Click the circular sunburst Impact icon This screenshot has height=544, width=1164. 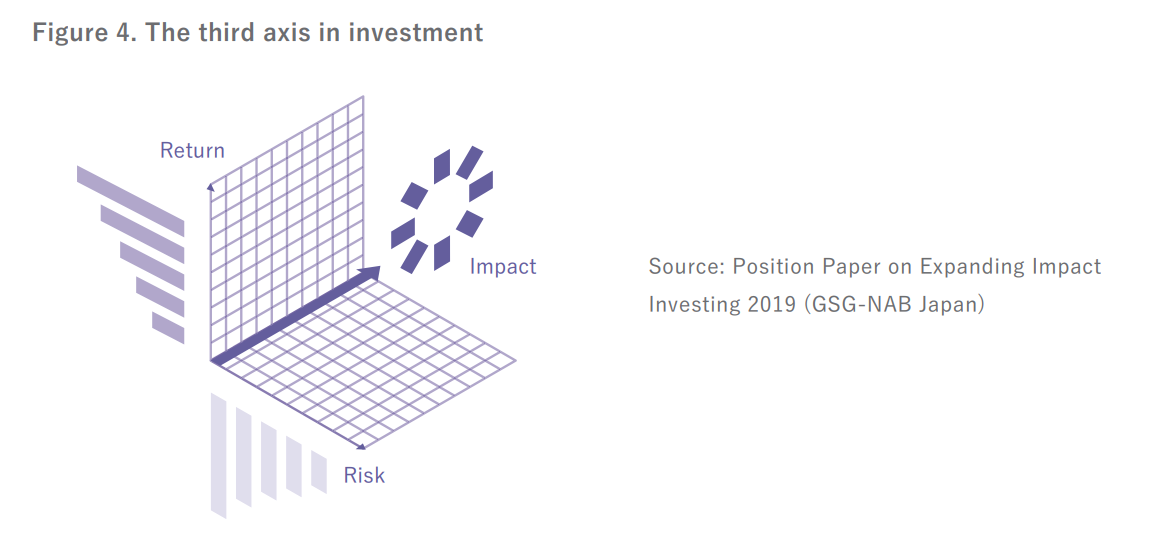point(442,210)
